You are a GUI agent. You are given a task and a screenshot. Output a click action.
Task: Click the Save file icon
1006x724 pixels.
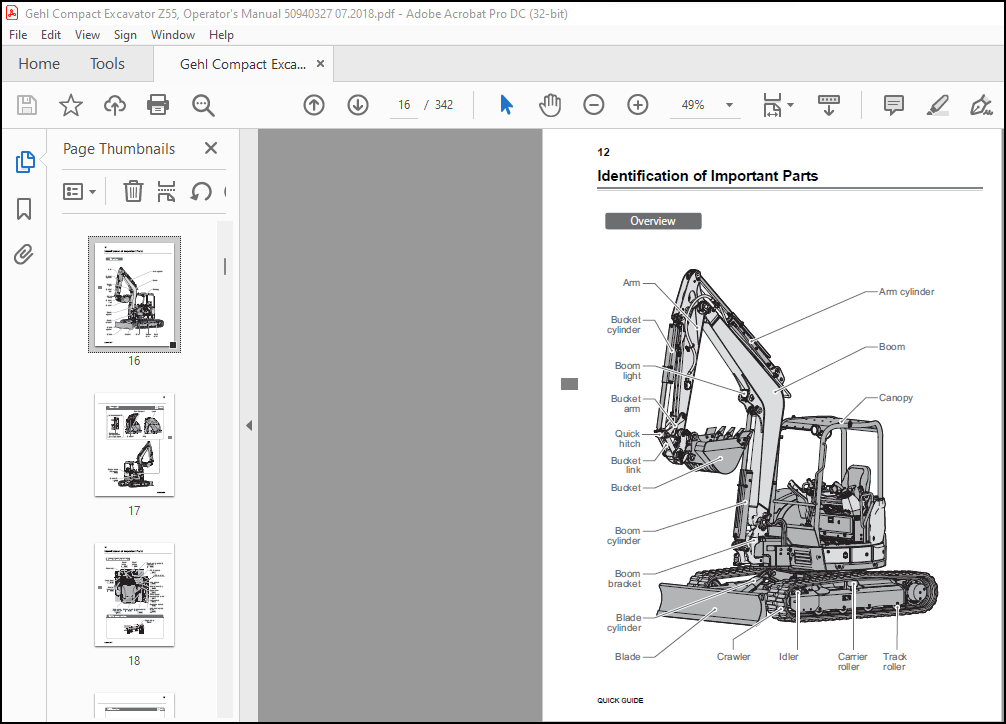click(27, 105)
